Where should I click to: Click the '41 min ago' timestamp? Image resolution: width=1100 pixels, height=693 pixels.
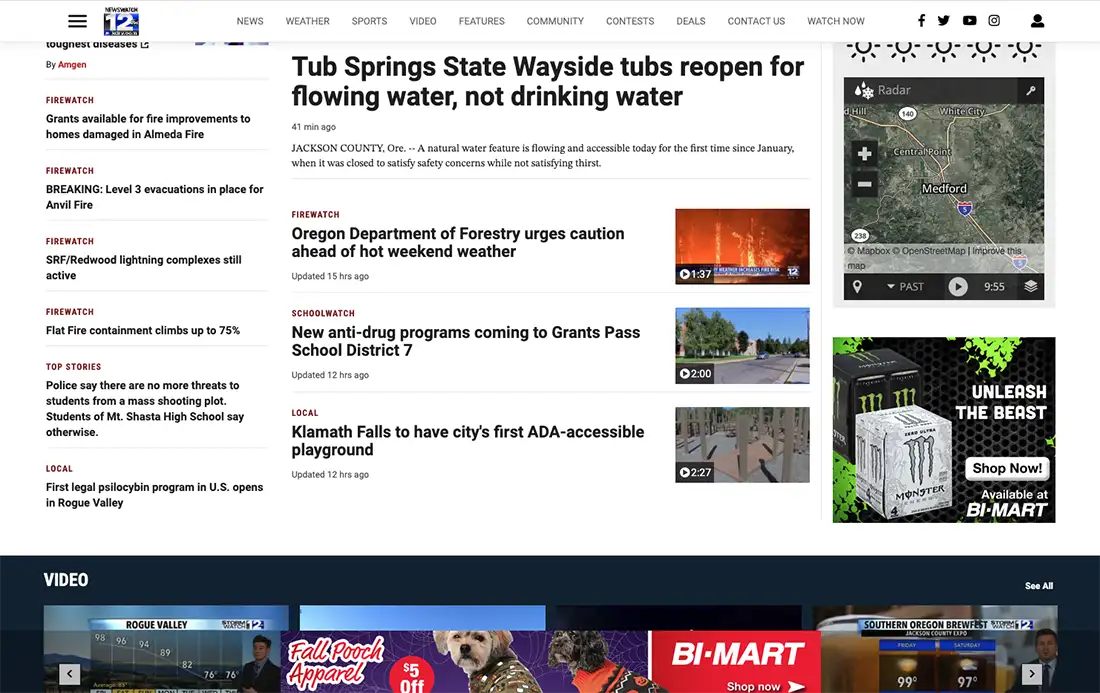(x=314, y=127)
